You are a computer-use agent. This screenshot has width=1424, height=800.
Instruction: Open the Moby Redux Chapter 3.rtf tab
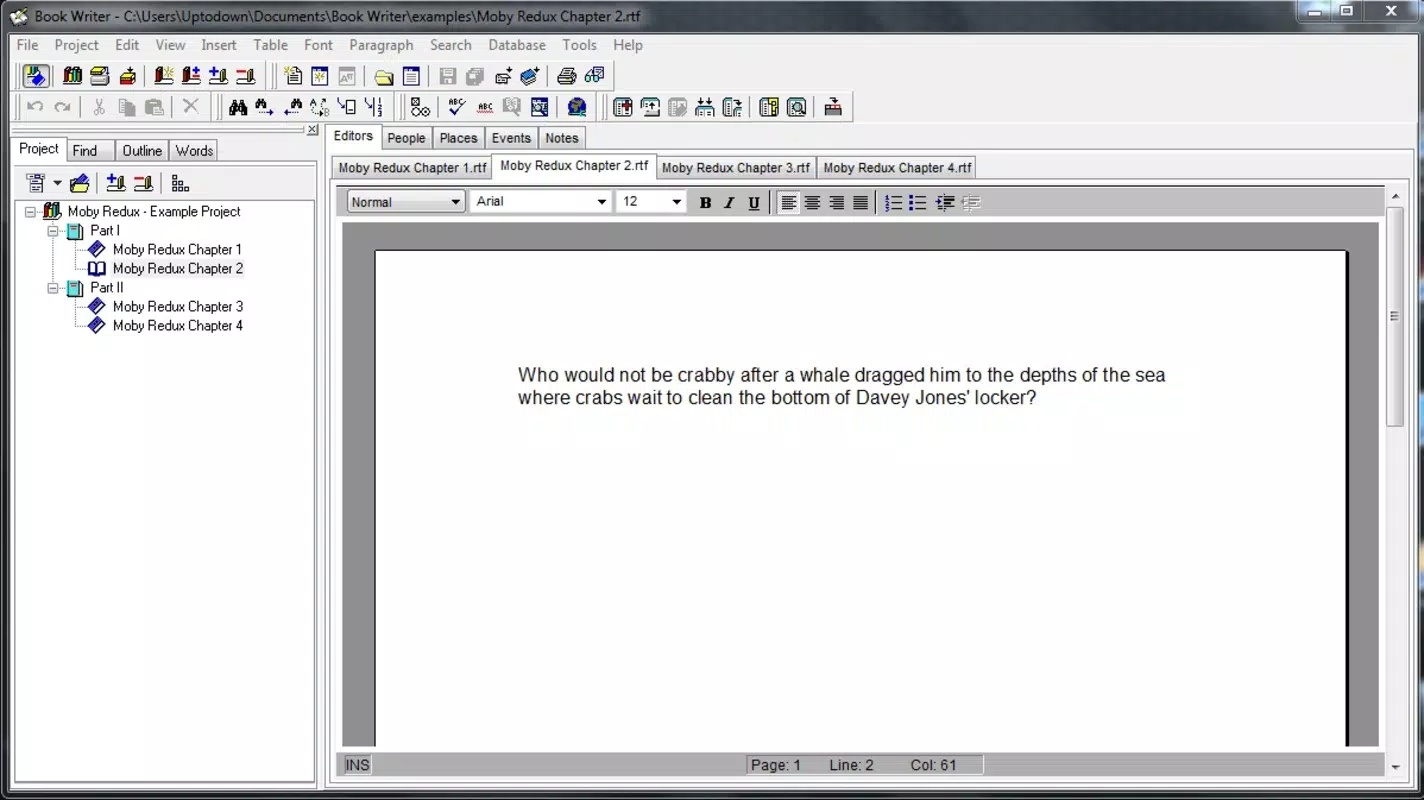736,168
